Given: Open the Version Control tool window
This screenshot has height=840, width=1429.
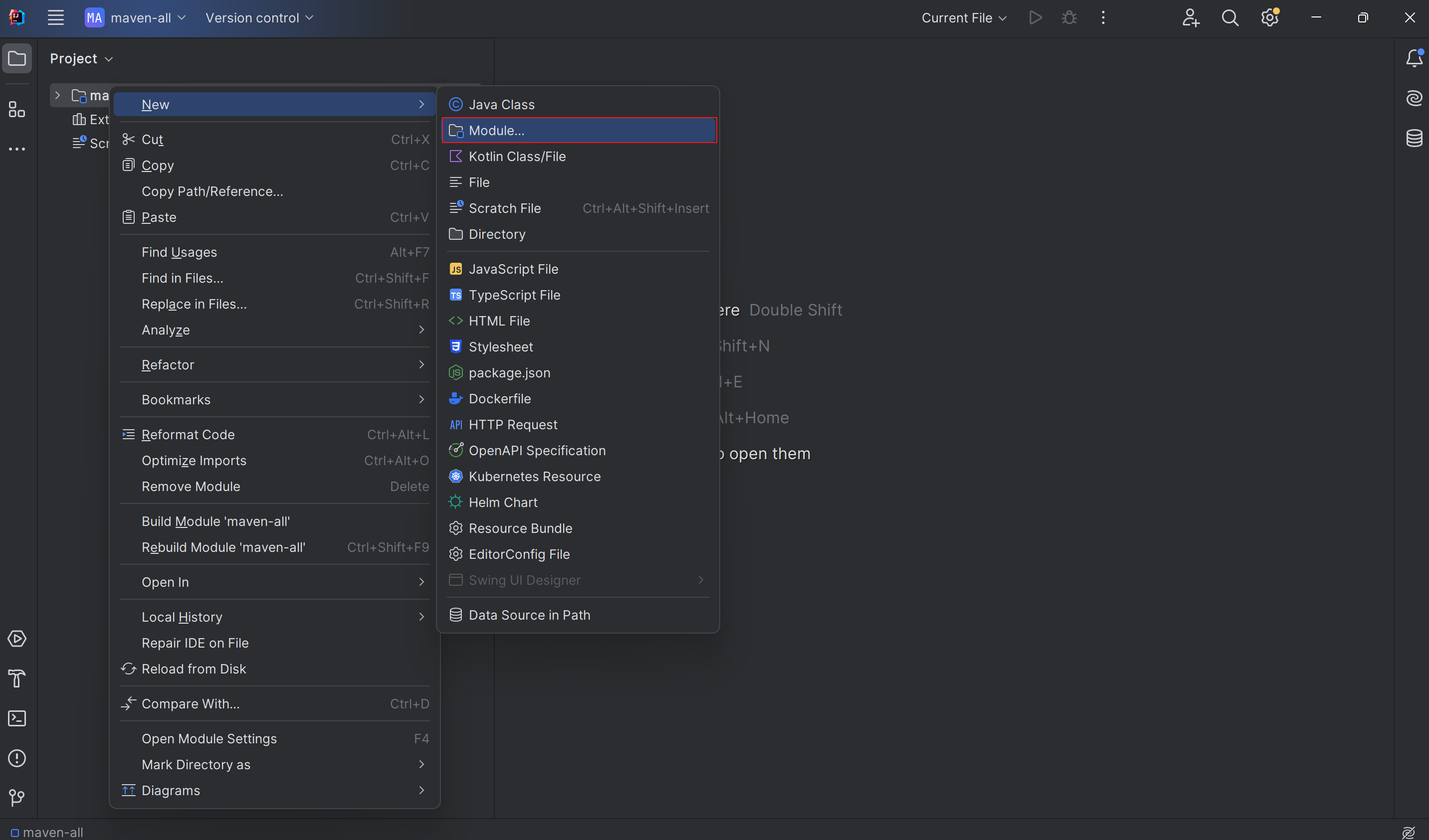Looking at the screenshot, I should [x=17, y=798].
